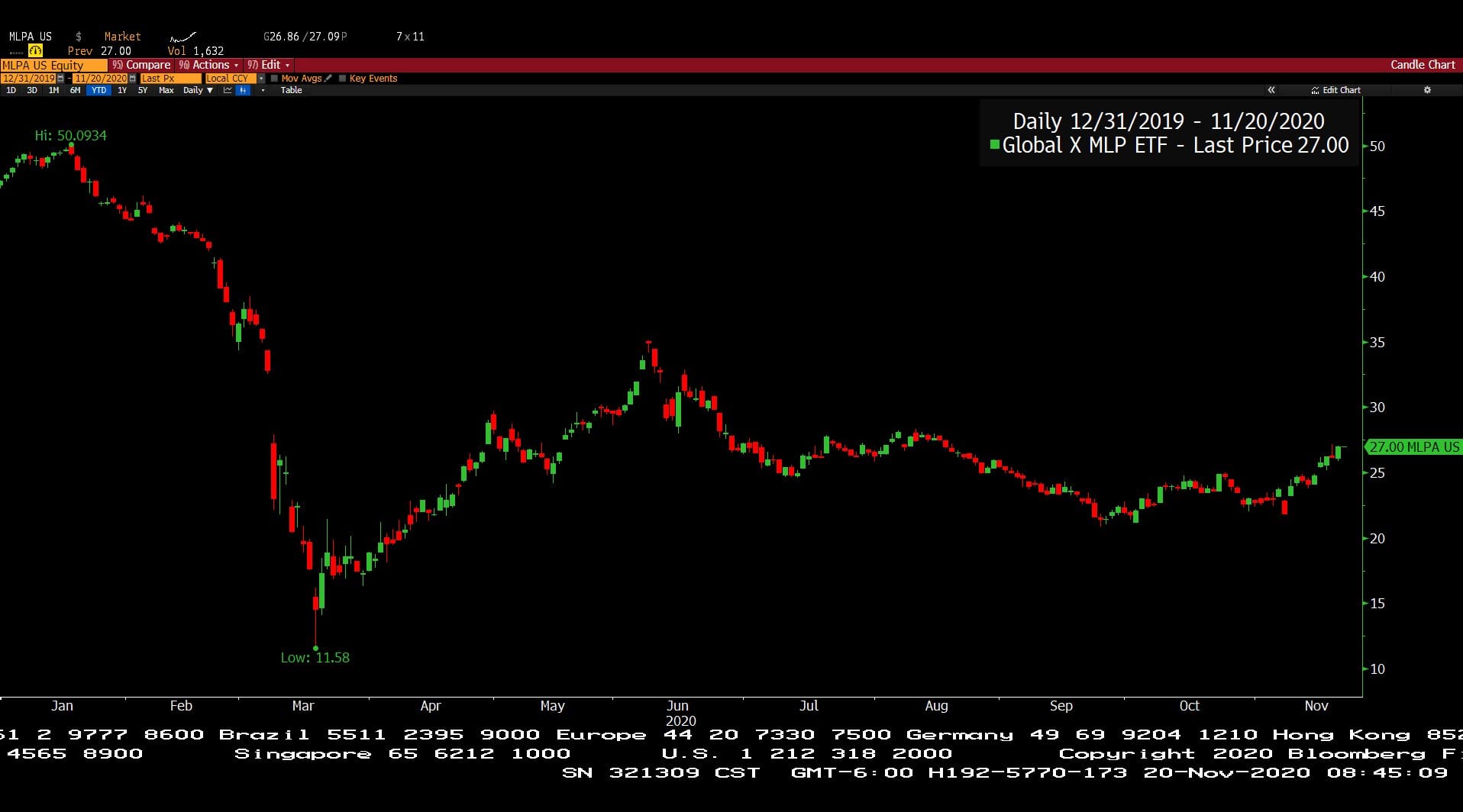Expand the chart style dropdown arrow
This screenshot has height=812, width=1463.
coord(263,90)
